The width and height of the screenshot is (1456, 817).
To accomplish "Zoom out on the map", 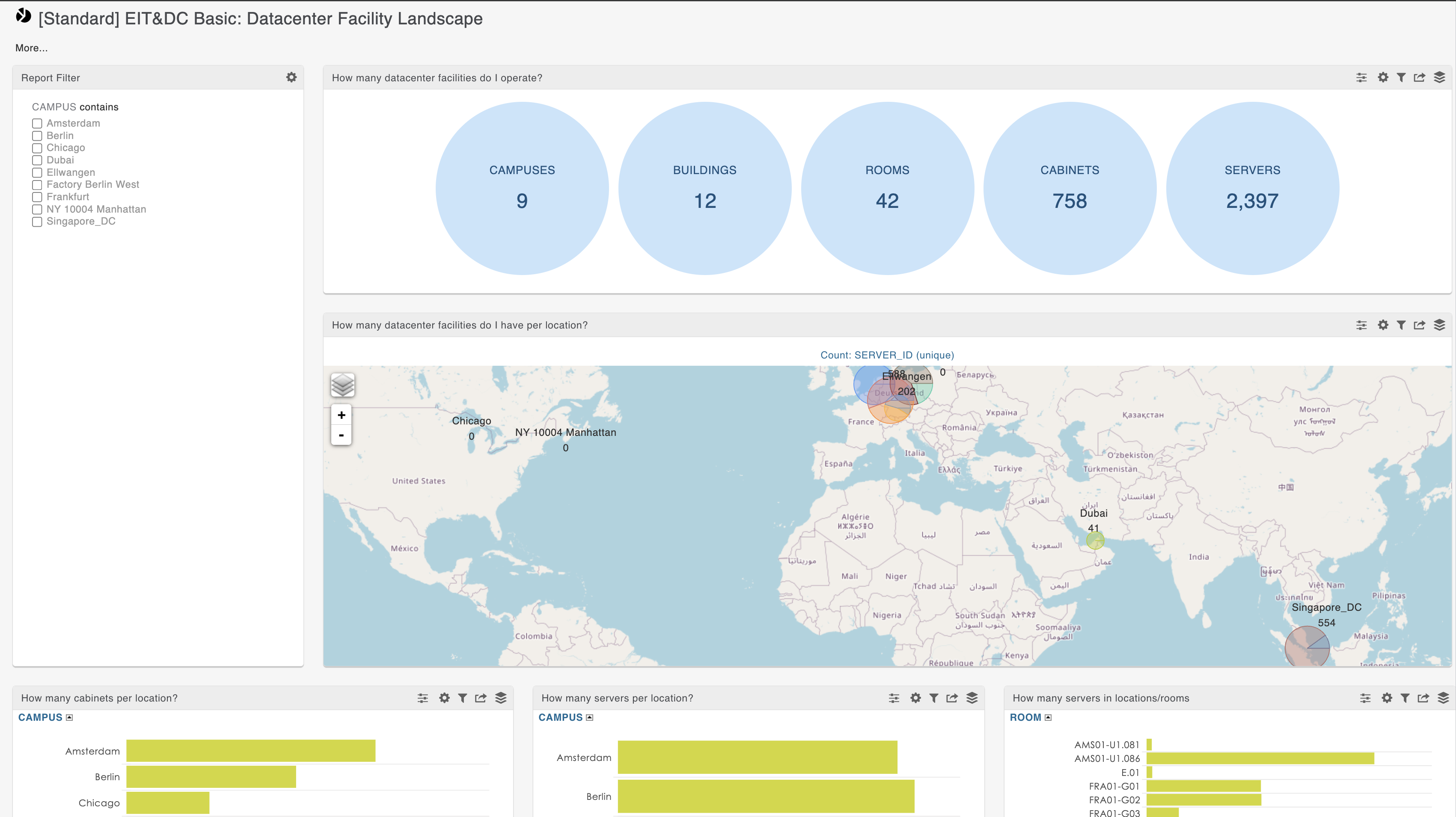I will pos(342,435).
